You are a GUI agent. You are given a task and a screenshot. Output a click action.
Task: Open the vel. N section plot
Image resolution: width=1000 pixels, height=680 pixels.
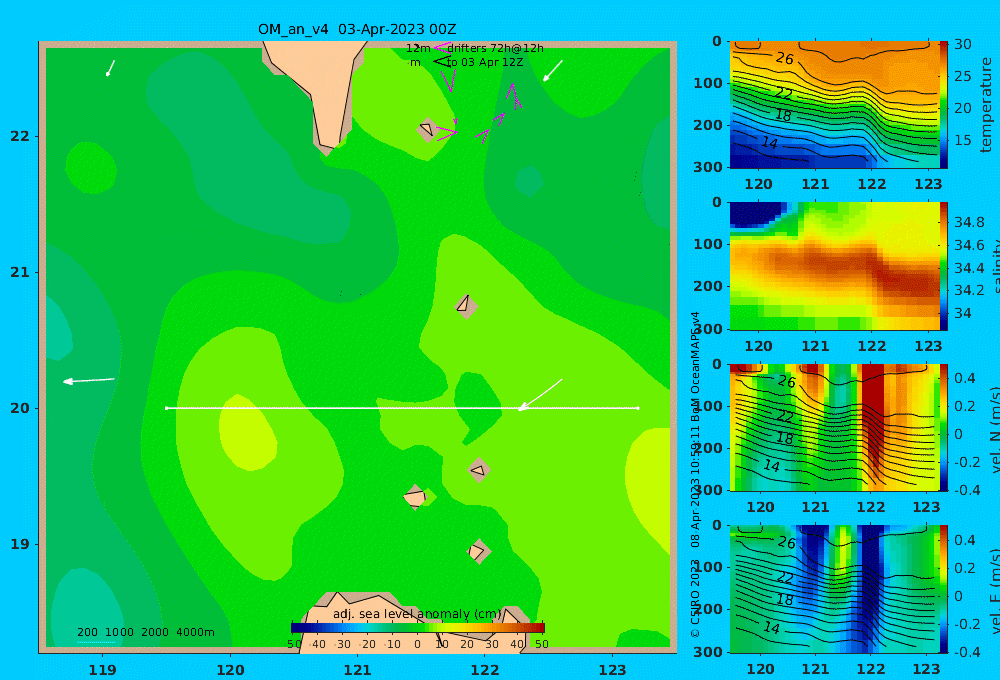(x=834, y=427)
